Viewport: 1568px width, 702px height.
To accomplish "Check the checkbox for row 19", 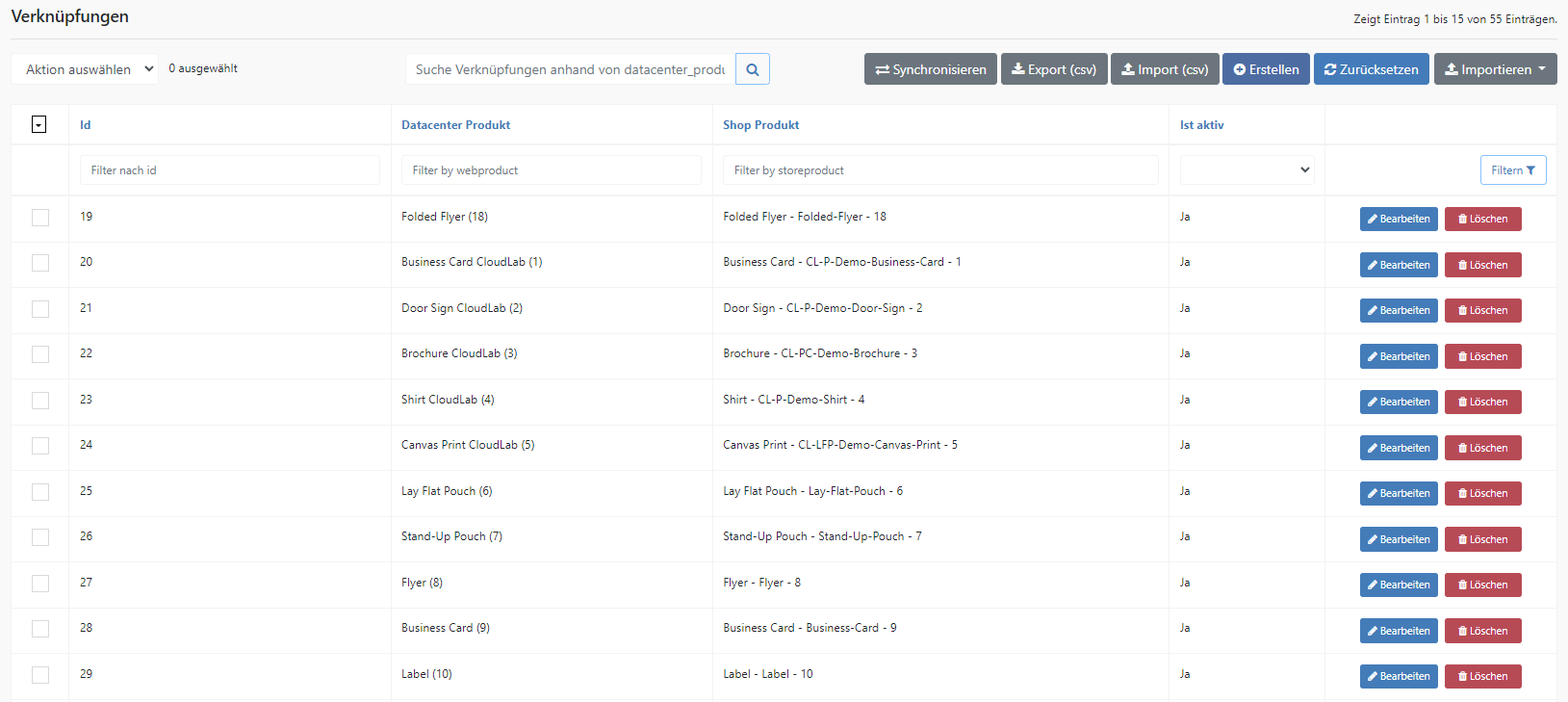I will [x=40, y=218].
